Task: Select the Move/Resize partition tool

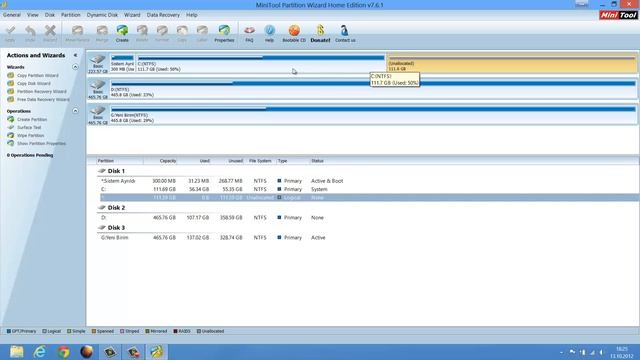Action: tap(77, 33)
